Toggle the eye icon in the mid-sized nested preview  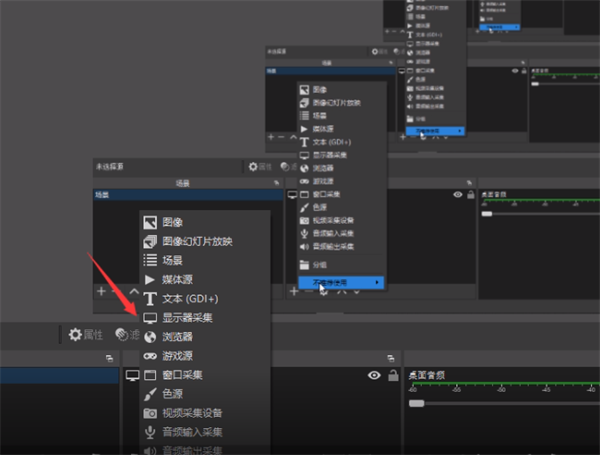pos(457,195)
